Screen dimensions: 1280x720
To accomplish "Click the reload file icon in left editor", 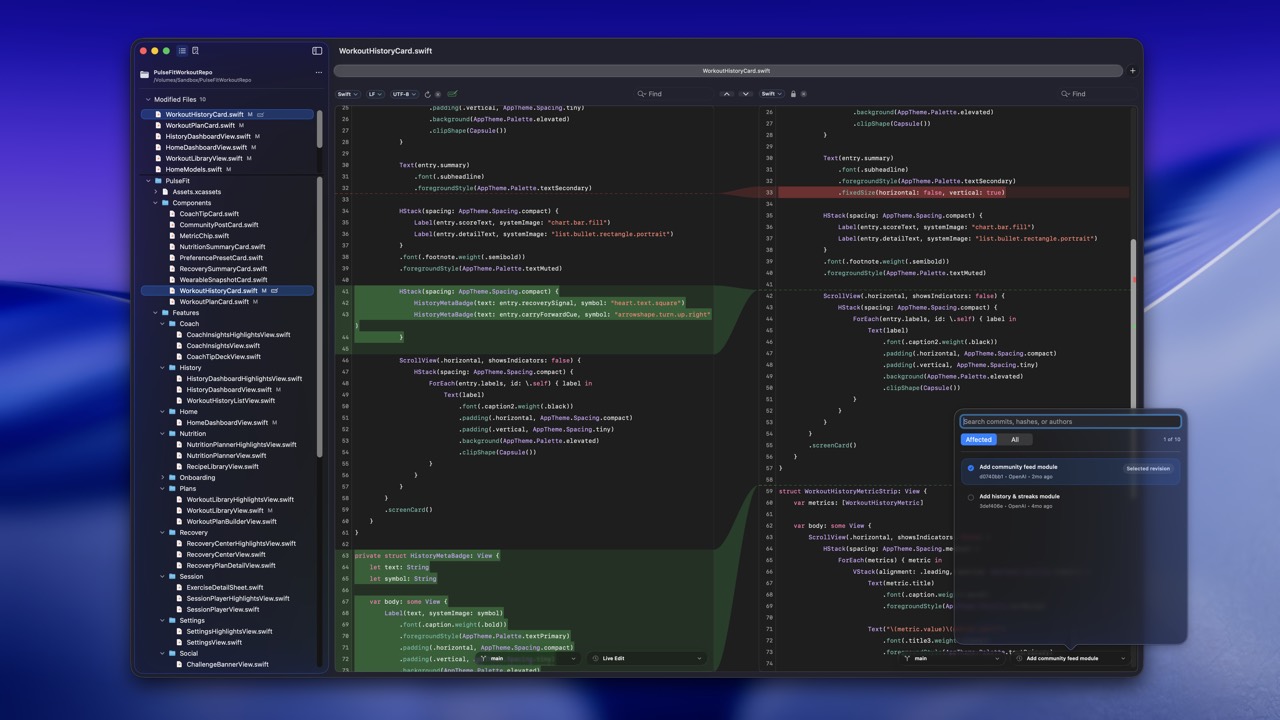I will click(428, 94).
